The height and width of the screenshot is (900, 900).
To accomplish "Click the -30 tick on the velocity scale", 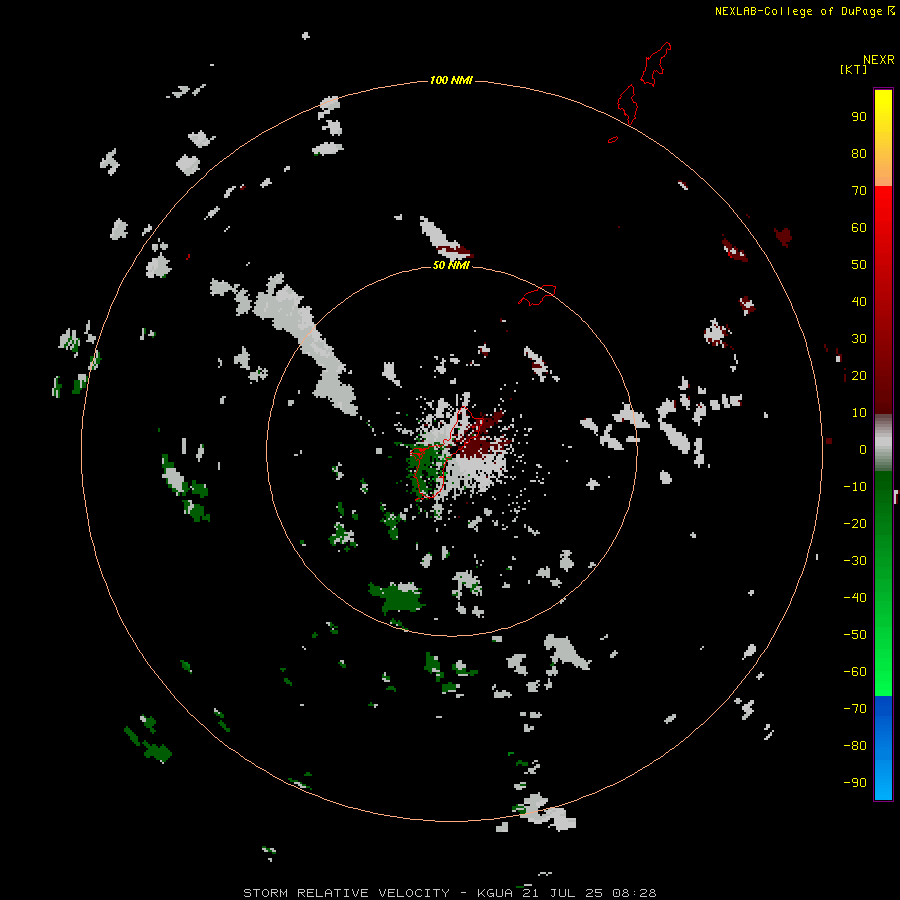I will pos(855,561).
